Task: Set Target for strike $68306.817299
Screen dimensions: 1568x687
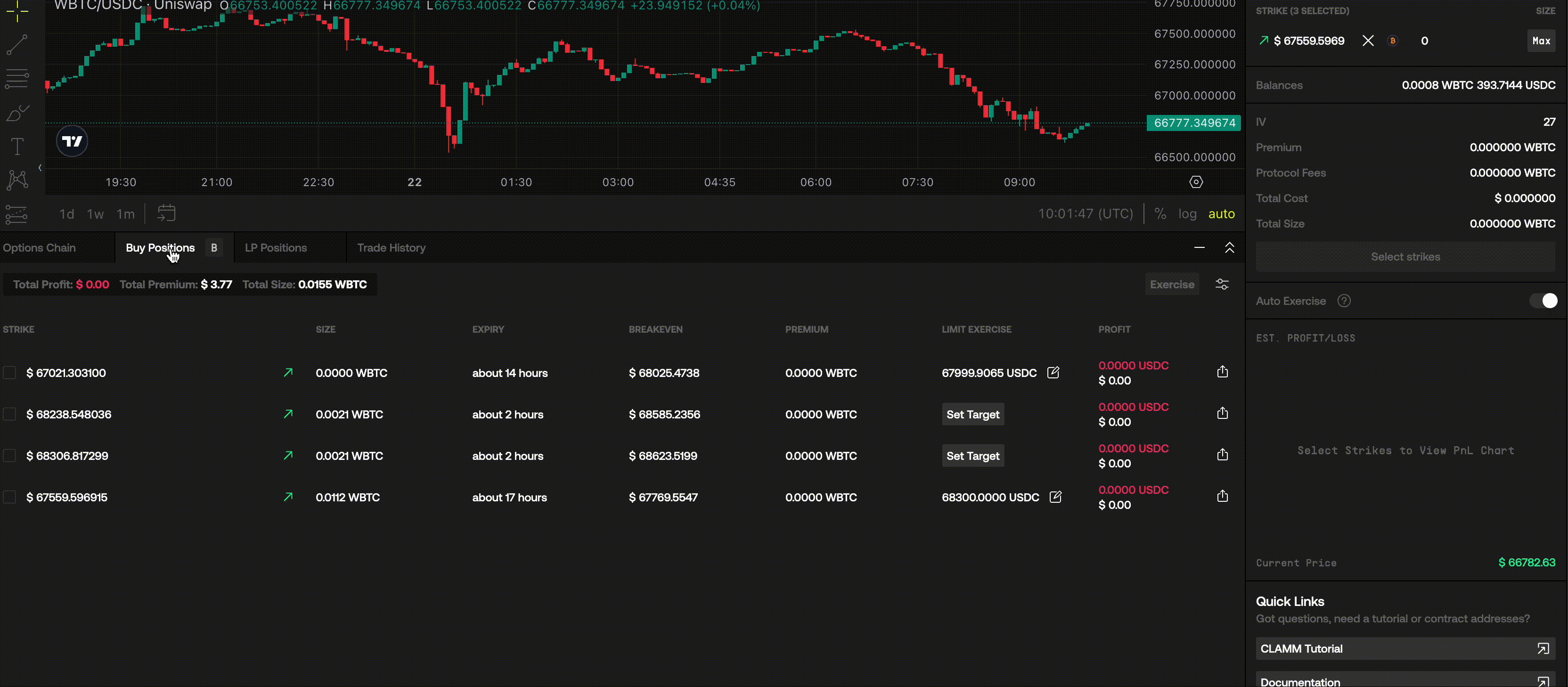Action: (972, 456)
